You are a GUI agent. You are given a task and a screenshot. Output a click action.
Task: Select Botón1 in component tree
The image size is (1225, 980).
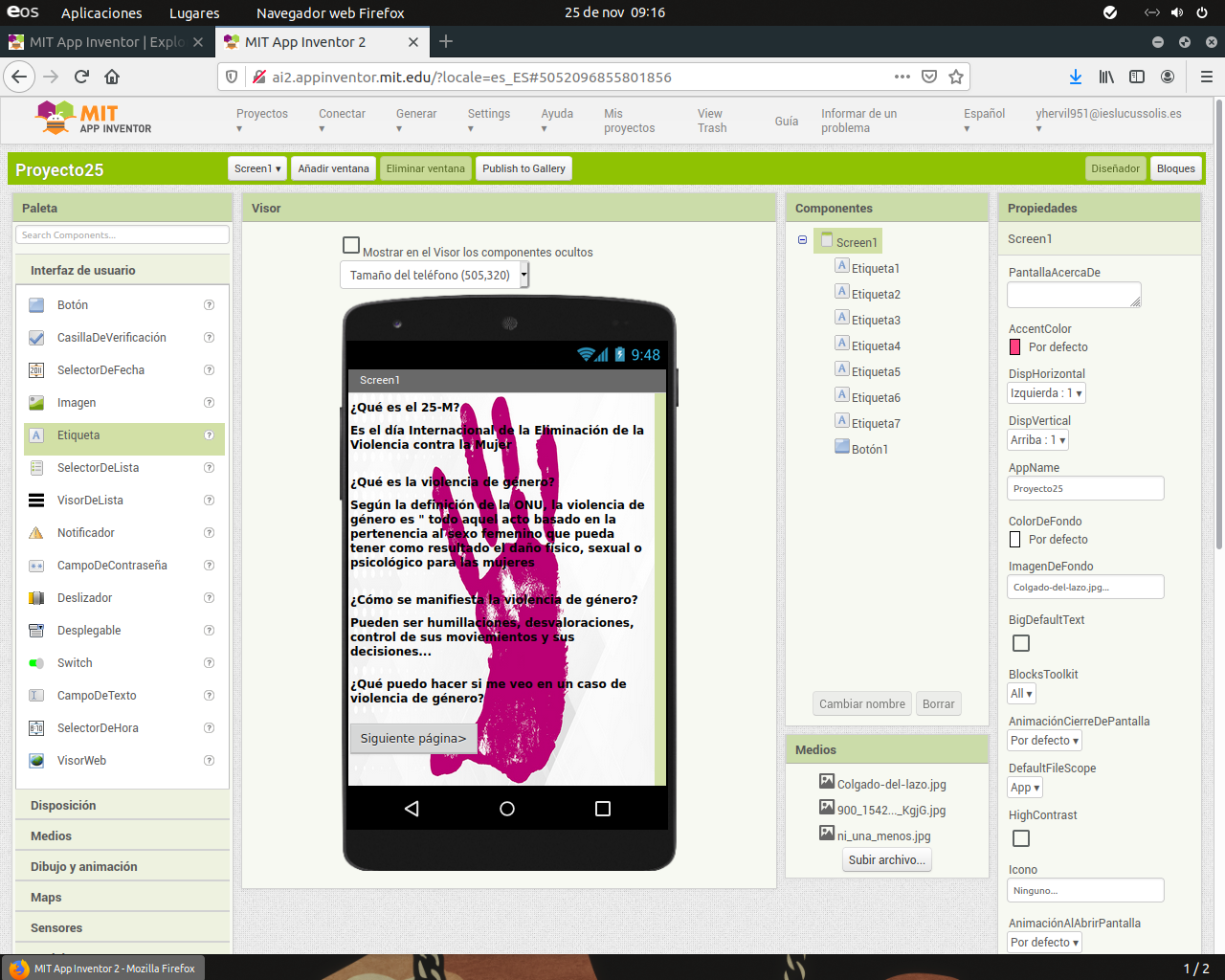870,450
